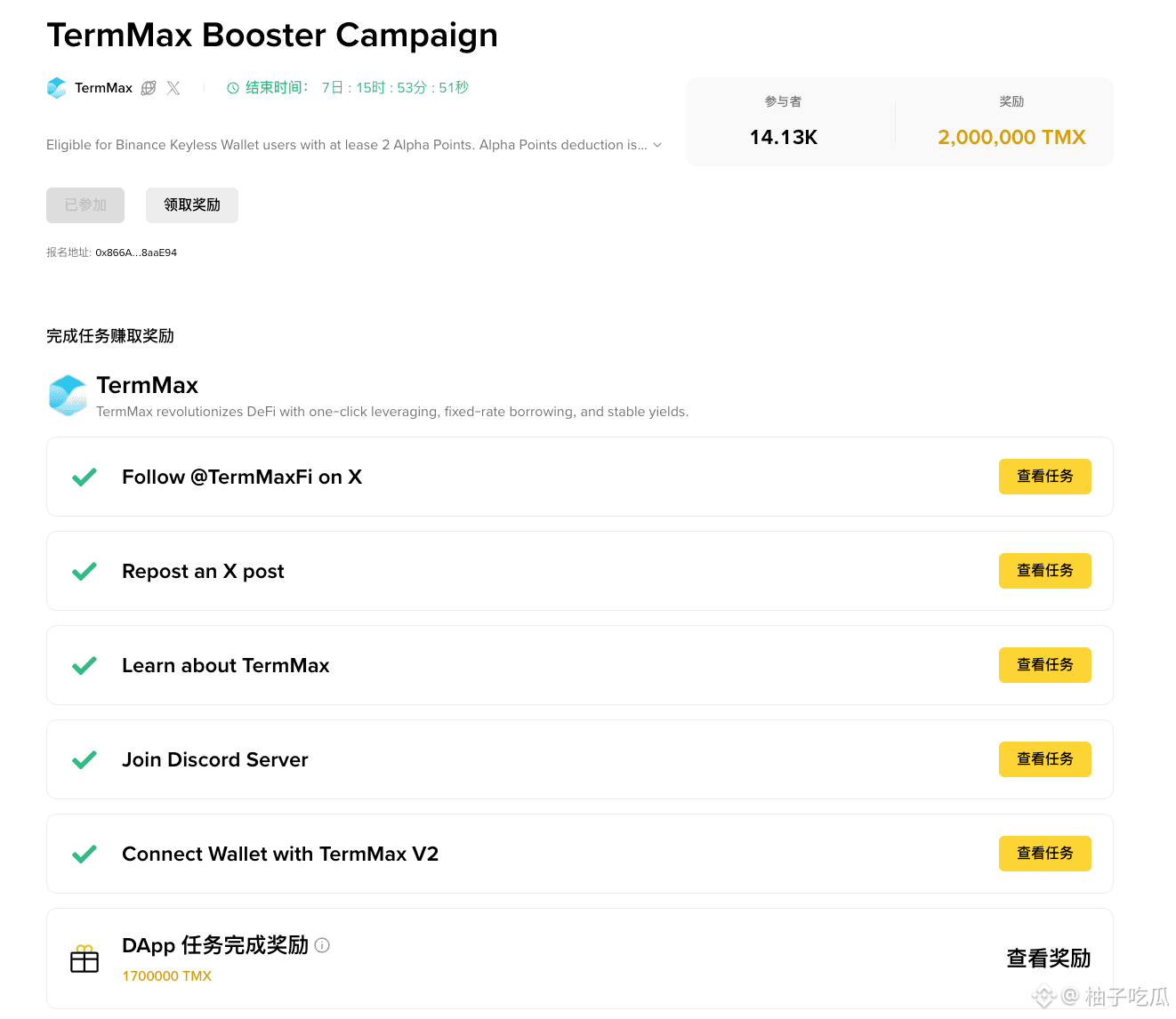Click the large TermMax logo in task section
The height and width of the screenshot is (1019, 1176).
(x=68, y=396)
